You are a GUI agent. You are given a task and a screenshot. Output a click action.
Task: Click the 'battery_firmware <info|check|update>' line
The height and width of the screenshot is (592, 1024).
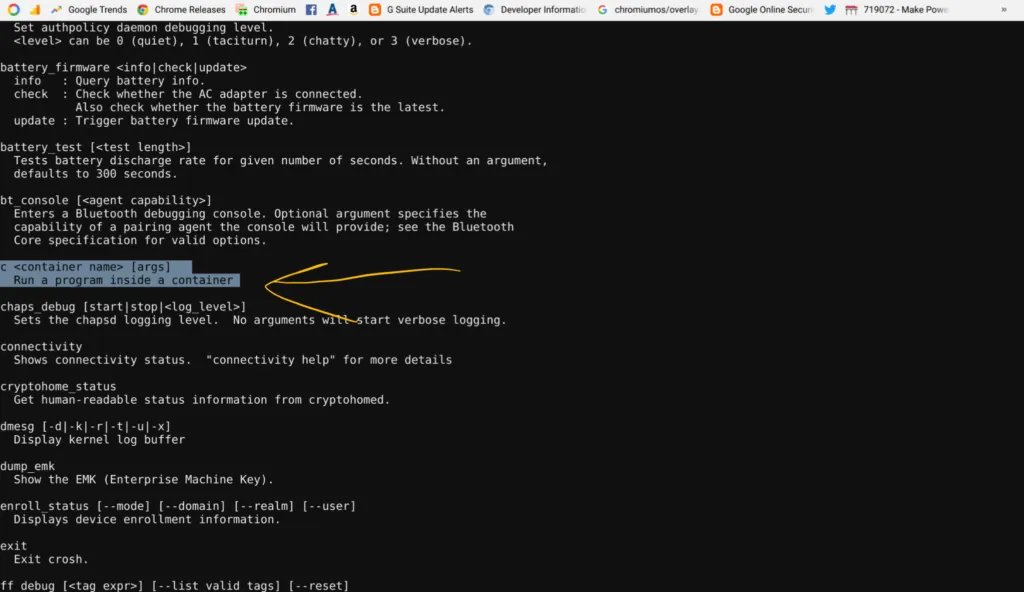coord(123,67)
